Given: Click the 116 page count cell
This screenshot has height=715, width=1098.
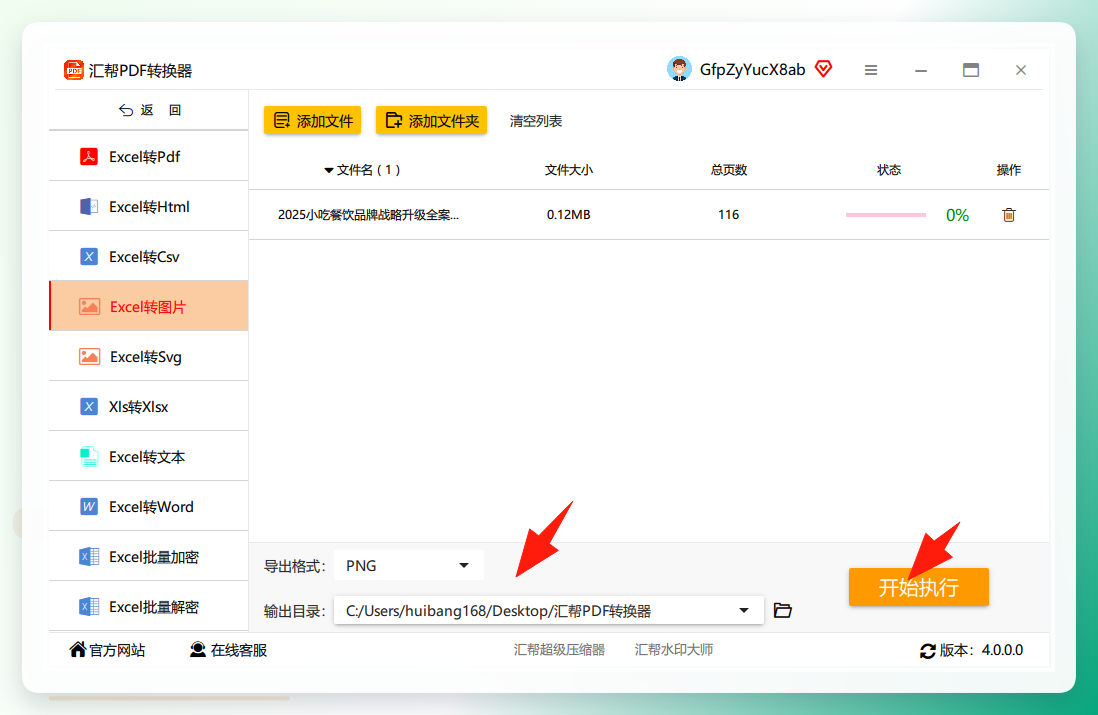Looking at the screenshot, I should tap(728, 215).
